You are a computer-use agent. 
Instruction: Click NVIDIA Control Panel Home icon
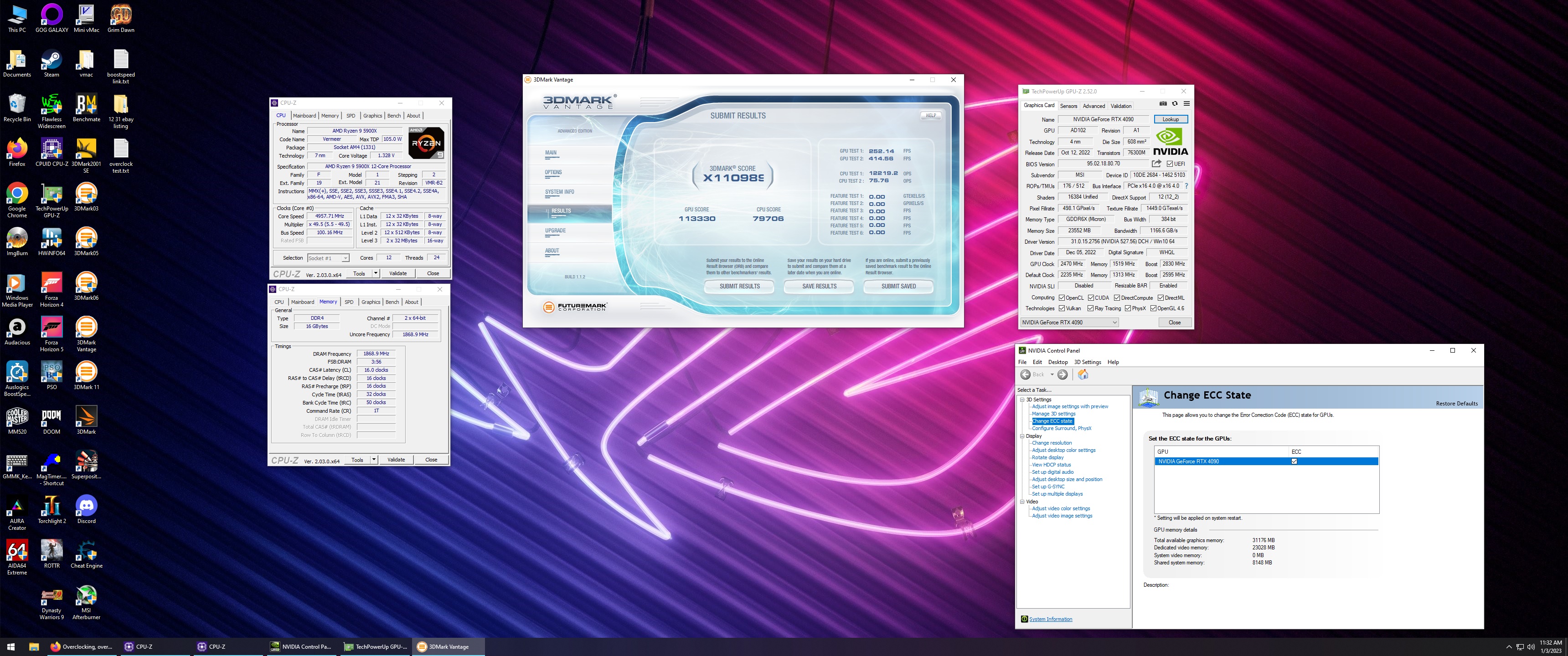tap(1083, 375)
